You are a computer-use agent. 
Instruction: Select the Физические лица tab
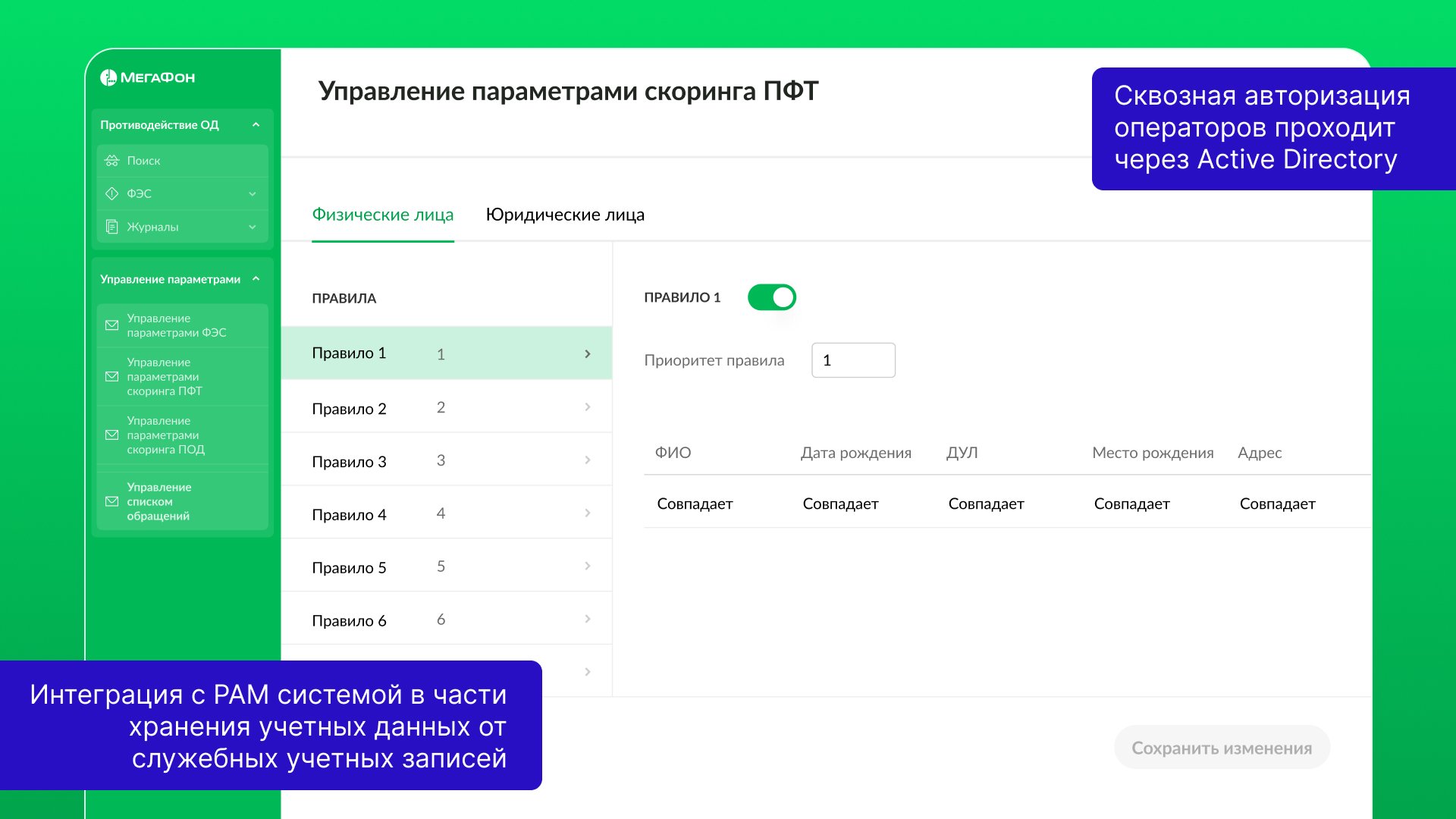[x=383, y=215]
